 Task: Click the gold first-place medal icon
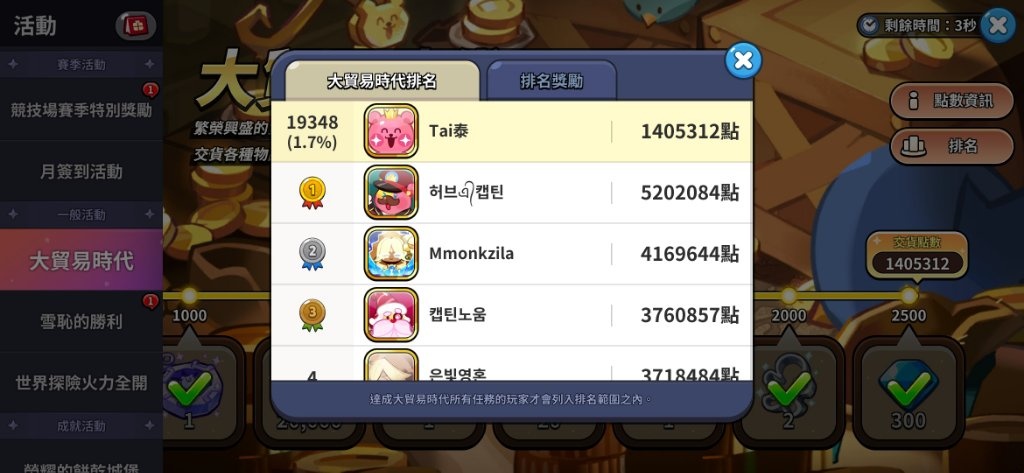(312, 193)
